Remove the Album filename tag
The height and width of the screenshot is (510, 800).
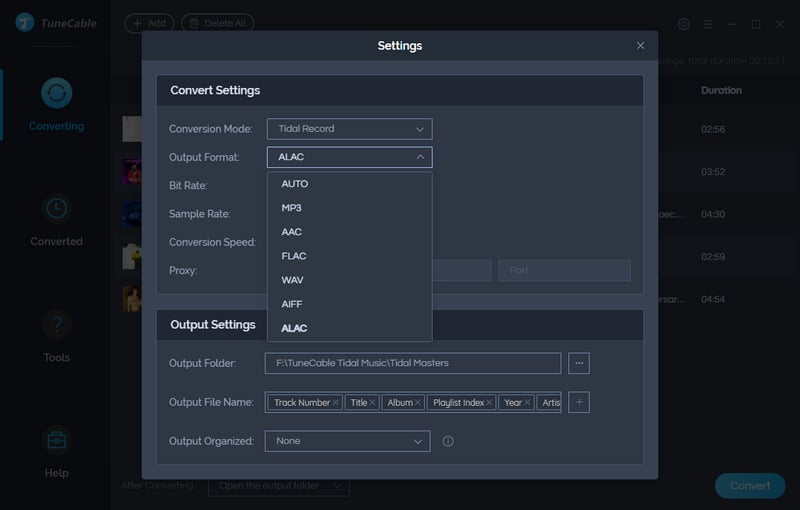417,402
